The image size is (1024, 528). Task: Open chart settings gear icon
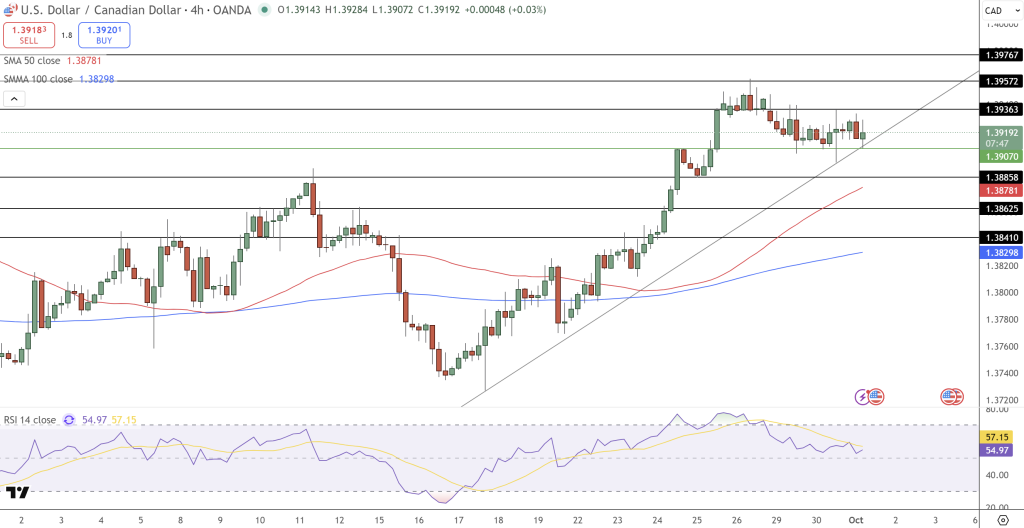1003,521
